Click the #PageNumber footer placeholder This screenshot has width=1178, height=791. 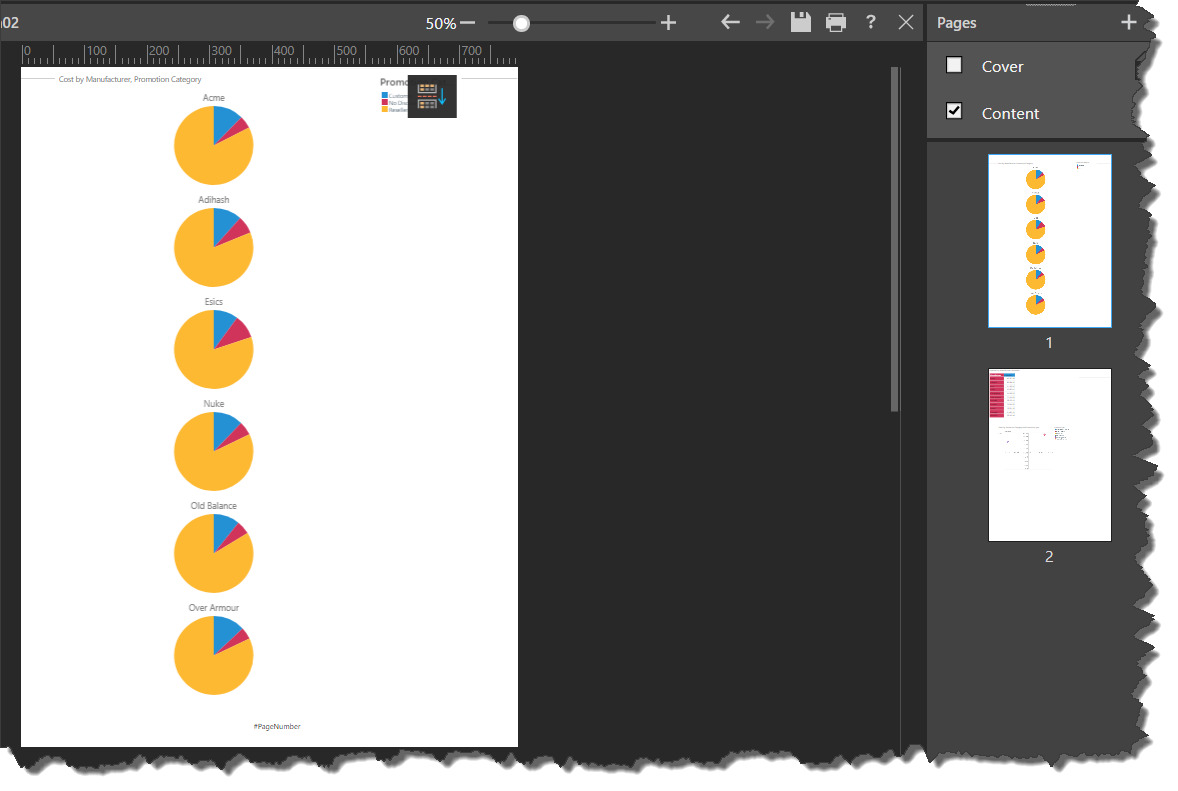(x=277, y=726)
